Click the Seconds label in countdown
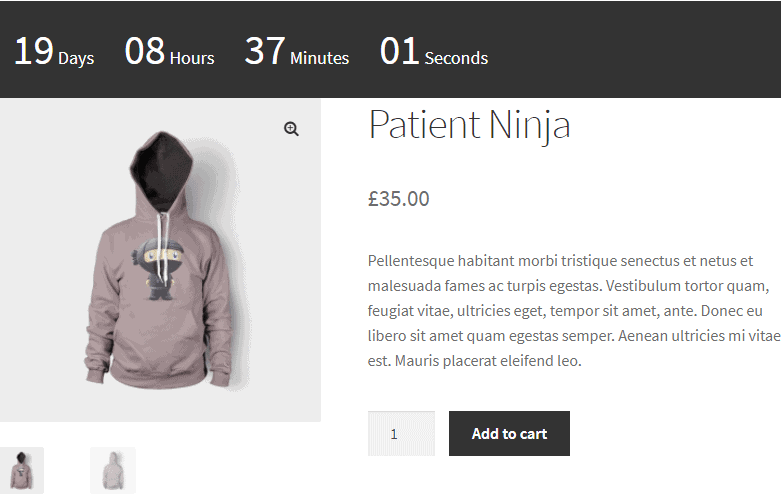Image resolution: width=781 pixels, height=496 pixels. (456, 58)
